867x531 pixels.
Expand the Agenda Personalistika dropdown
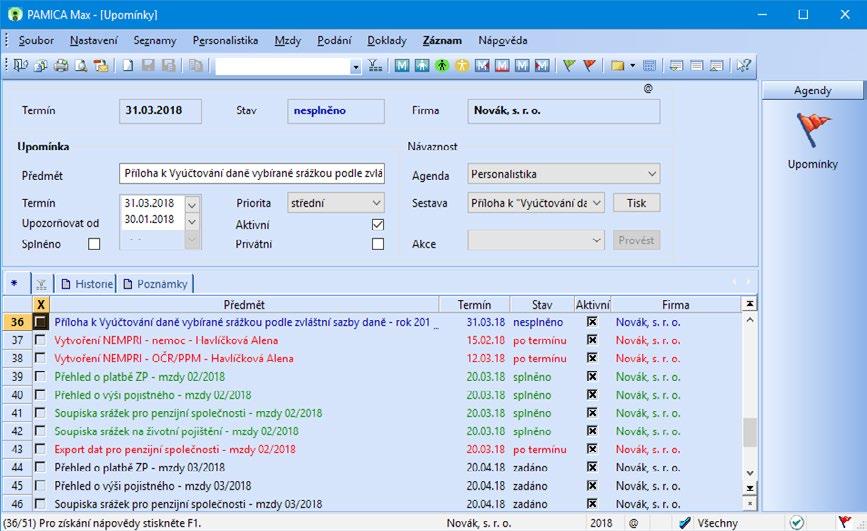[652, 174]
